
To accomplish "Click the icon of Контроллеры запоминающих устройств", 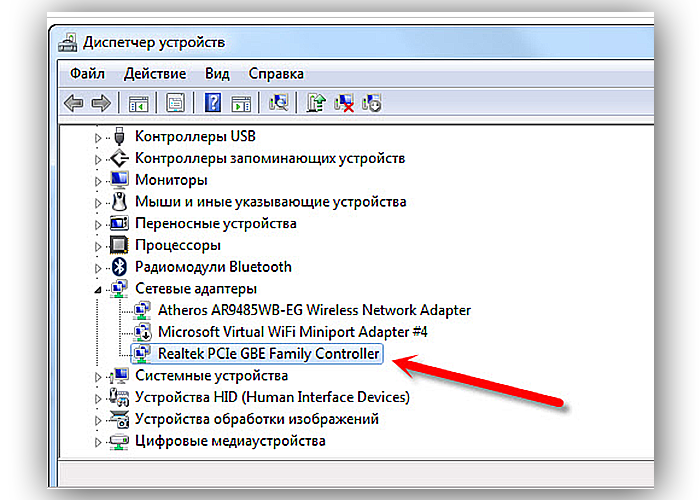I will (x=119, y=158).
